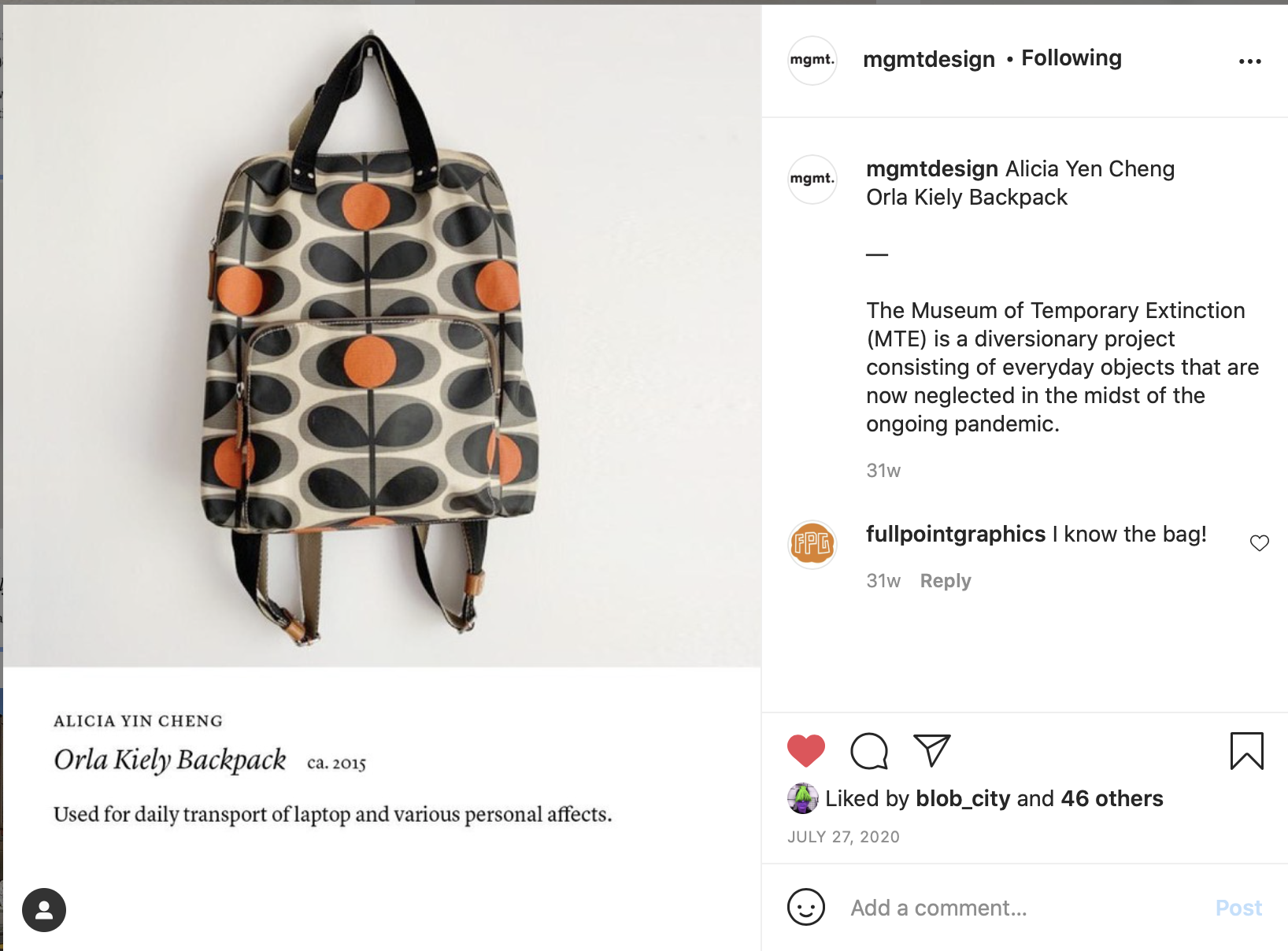Image resolution: width=1288 pixels, height=951 pixels.
Task: Unlike the post with red heart
Action: click(805, 750)
